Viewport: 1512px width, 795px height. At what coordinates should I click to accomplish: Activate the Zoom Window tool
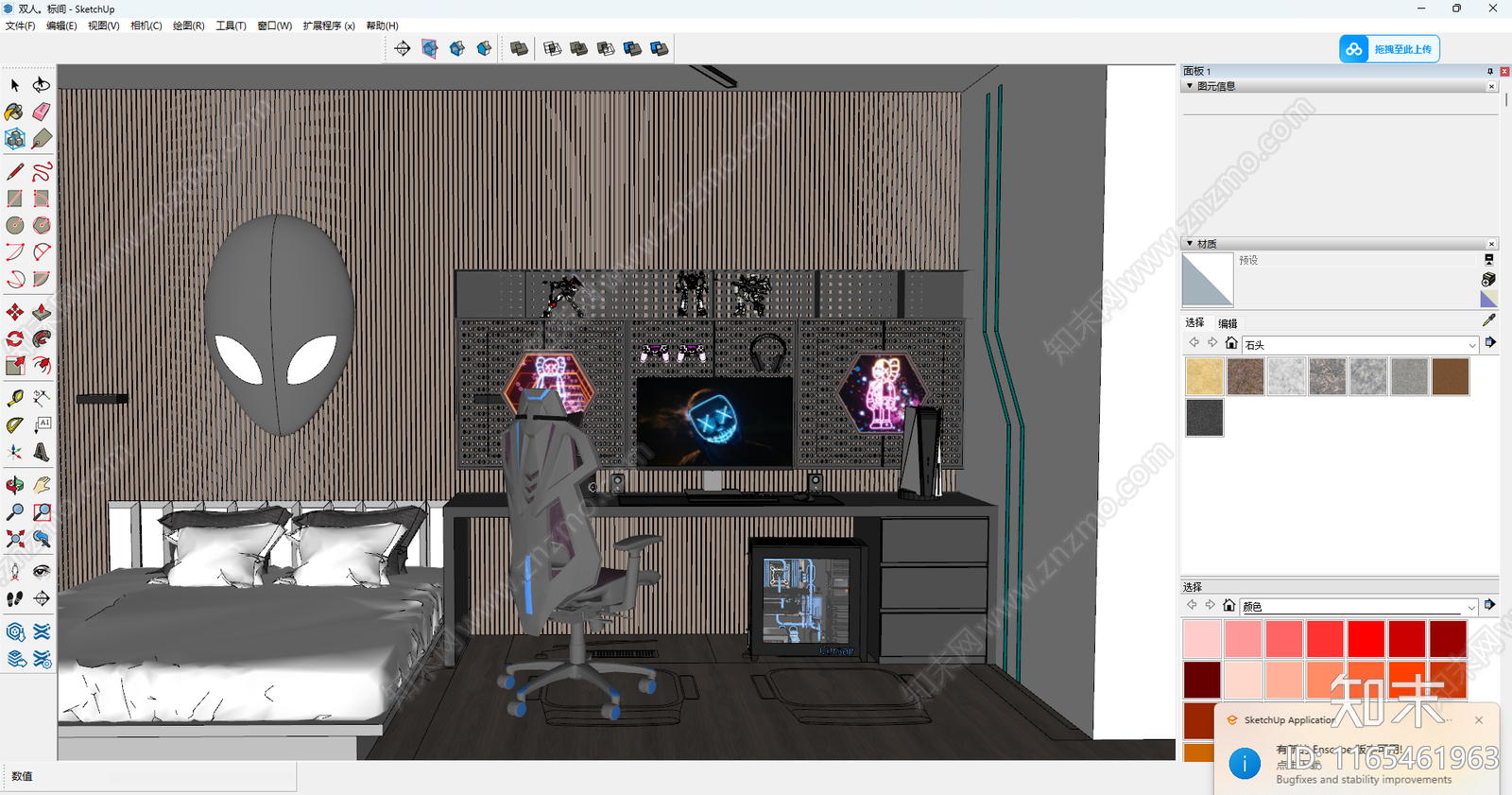coord(42,511)
